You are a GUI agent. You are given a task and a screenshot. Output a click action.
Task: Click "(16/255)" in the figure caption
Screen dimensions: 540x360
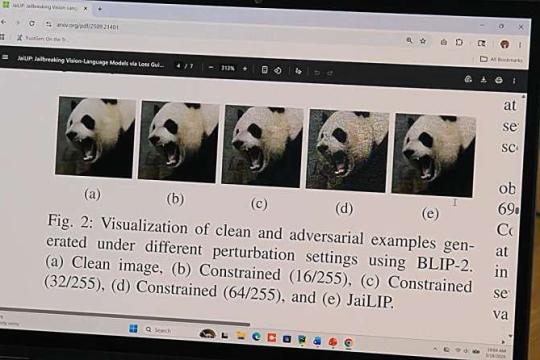[320, 277]
